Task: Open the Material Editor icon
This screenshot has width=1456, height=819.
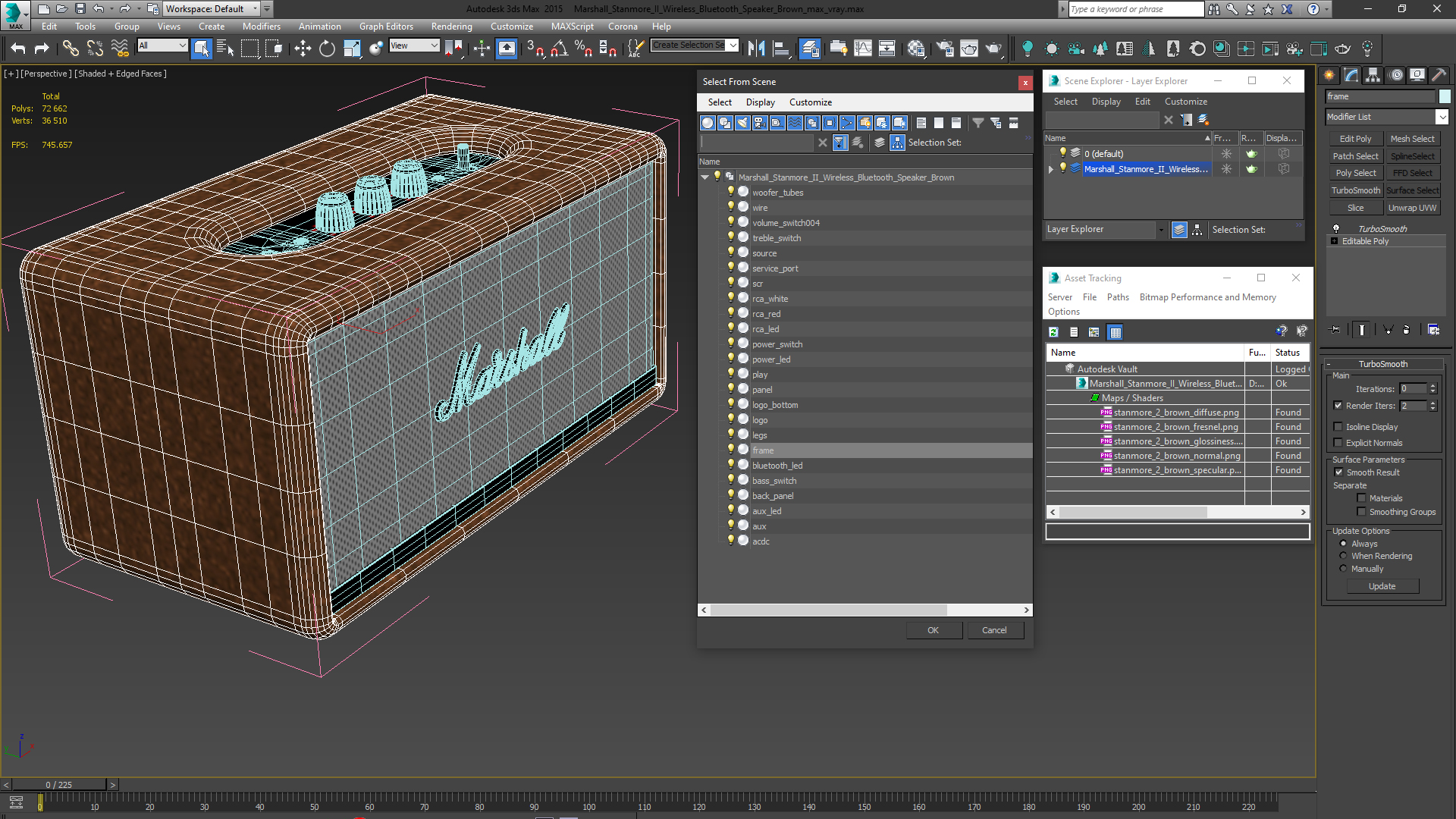Action: click(x=916, y=49)
